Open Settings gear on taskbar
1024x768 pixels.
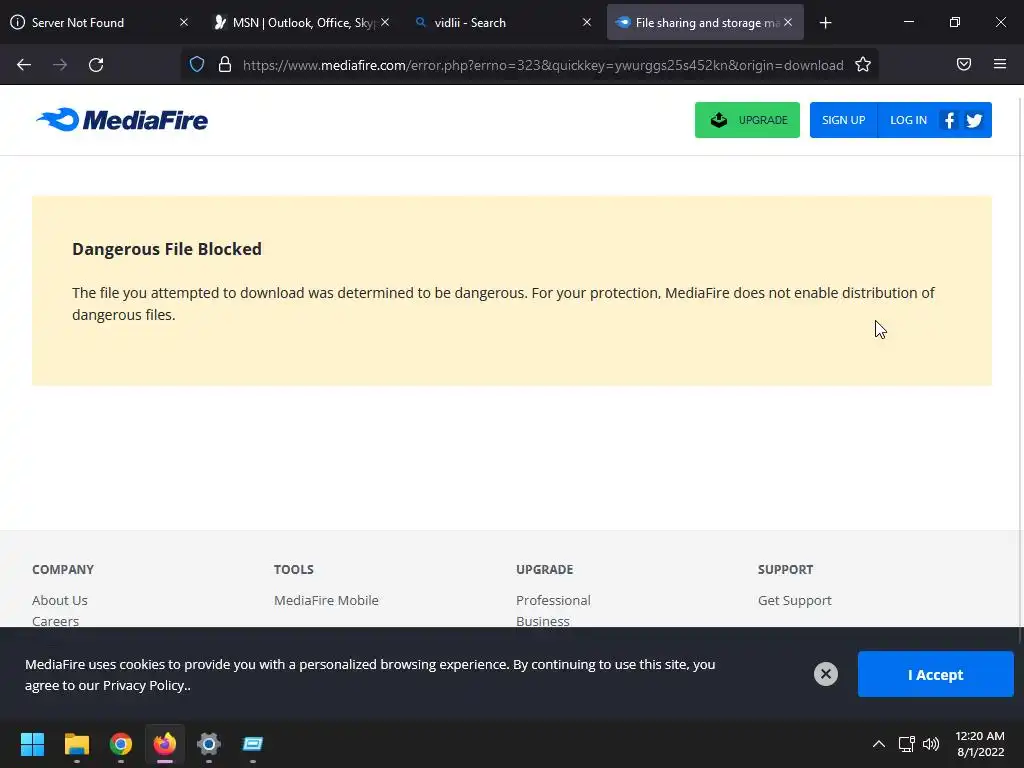click(209, 744)
